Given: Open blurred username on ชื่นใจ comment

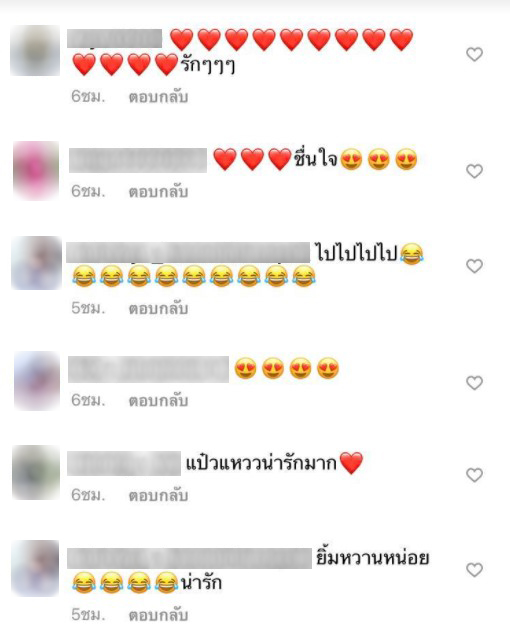Looking at the screenshot, I should click(138, 160).
